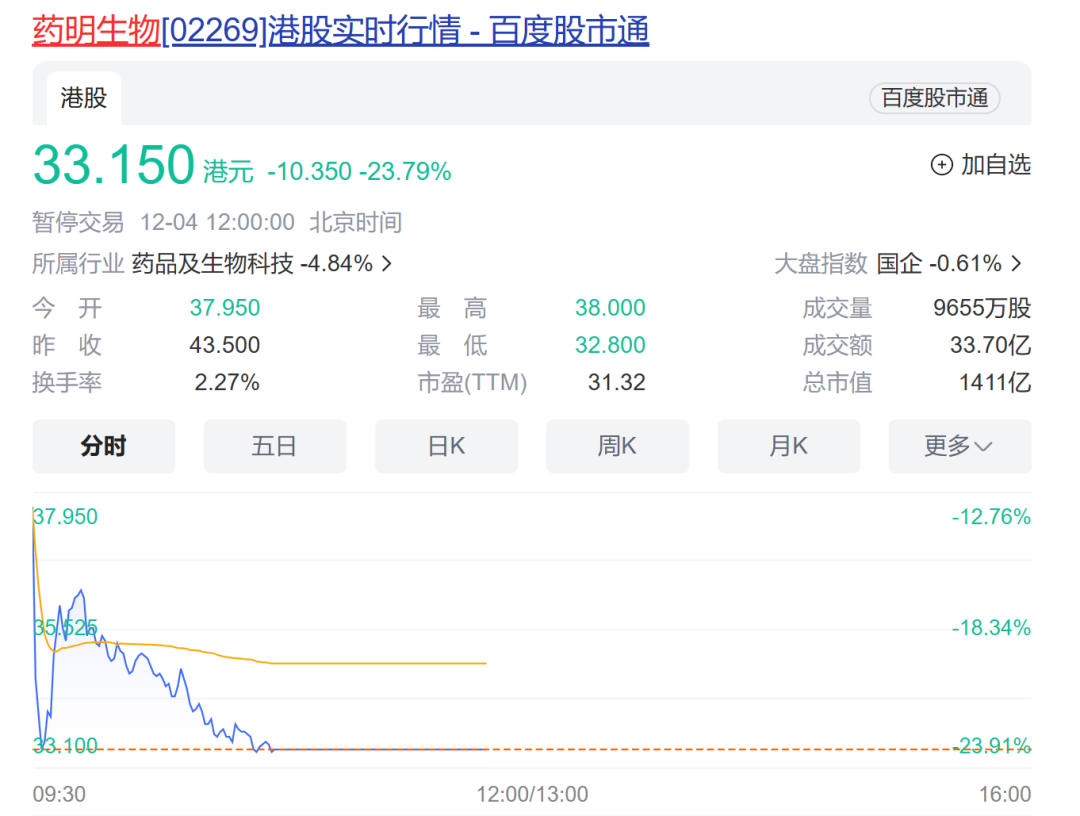Click the 换手率 value 2.27%
Viewport: 1080px width, 816px height.
pos(227,381)
